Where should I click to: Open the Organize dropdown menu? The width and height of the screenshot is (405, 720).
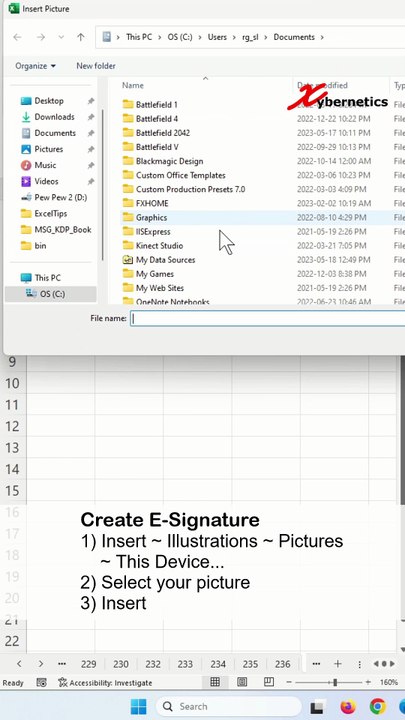pyautogui.click(x=35, y=66)
